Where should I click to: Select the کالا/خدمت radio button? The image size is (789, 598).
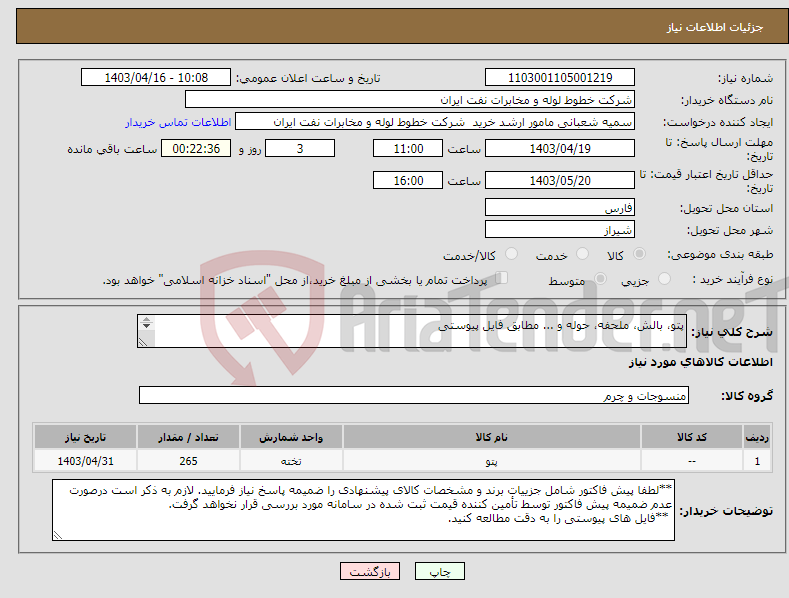coord(511,254)
